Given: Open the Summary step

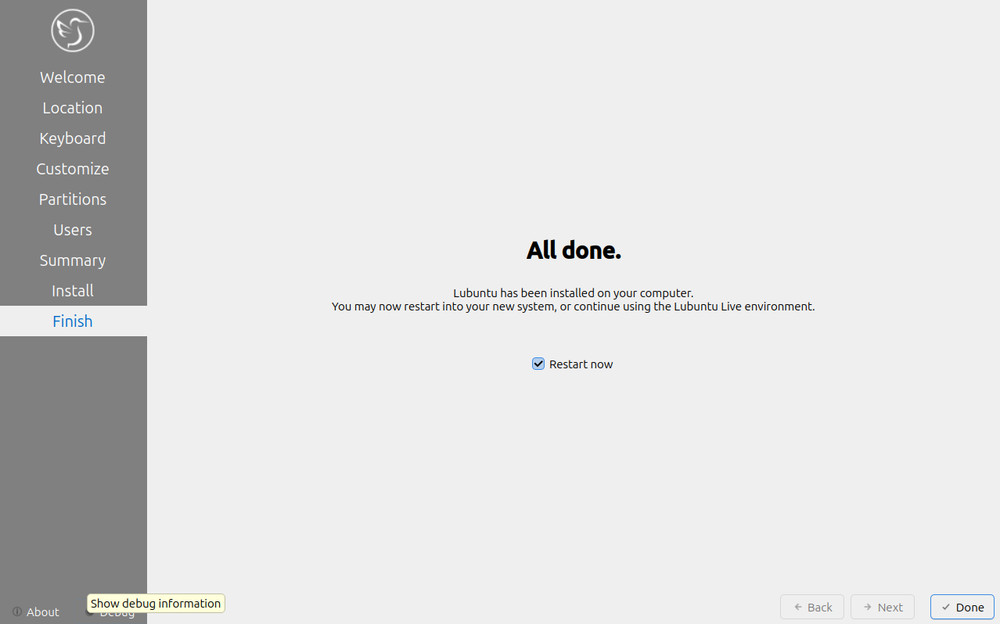Looking at the screenshot, I should pyautogui.click(x=73, y=260).
